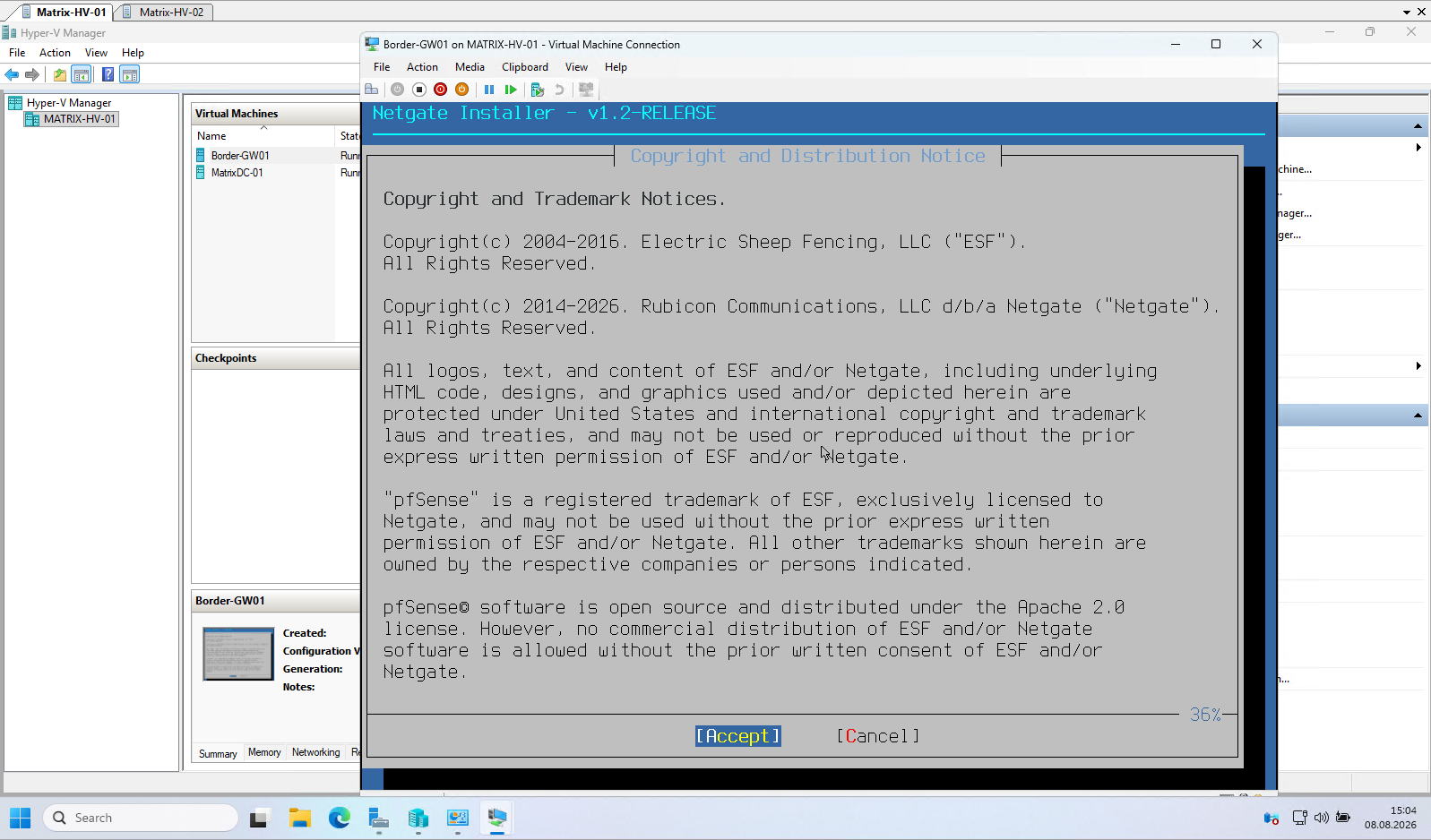Open File Explorer from taskbar
The image size is (1431, 840).
point(299,818)
